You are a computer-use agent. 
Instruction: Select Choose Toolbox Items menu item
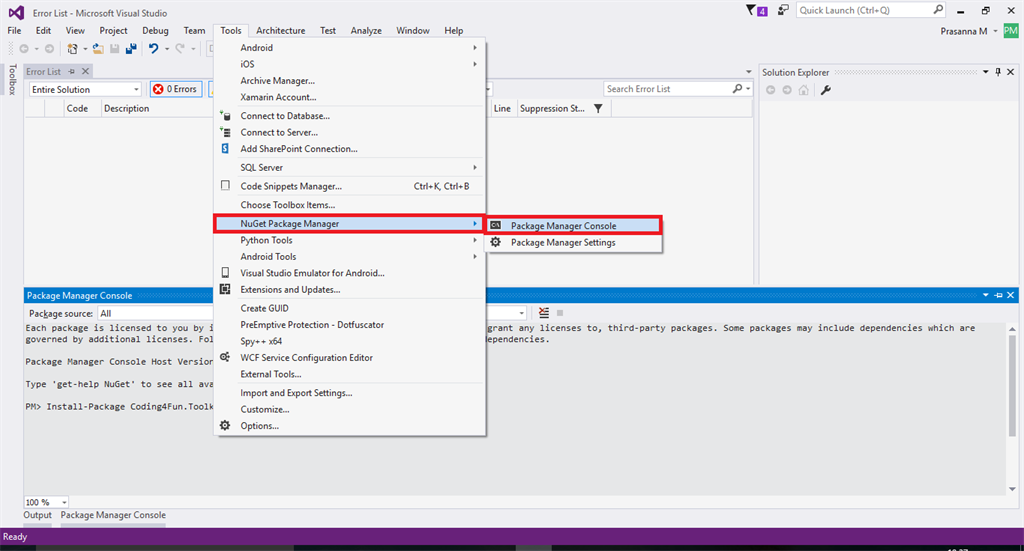coord(350,204)
